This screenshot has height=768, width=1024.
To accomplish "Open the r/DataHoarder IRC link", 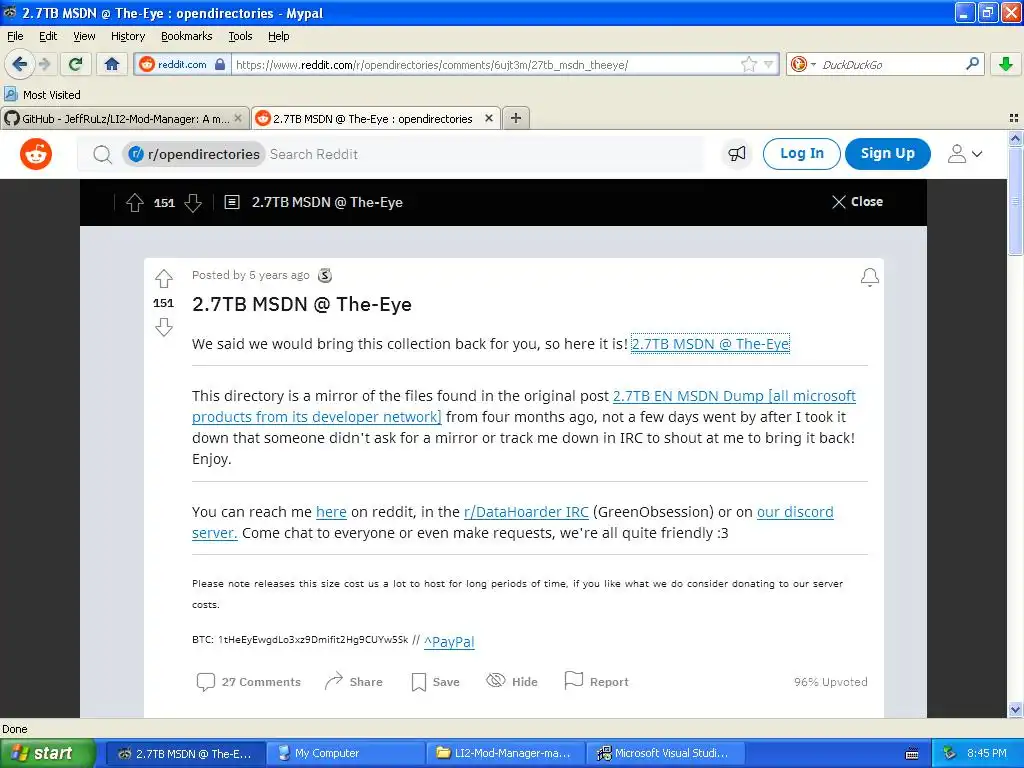I will pyautogui.click(x=526, y=512).
